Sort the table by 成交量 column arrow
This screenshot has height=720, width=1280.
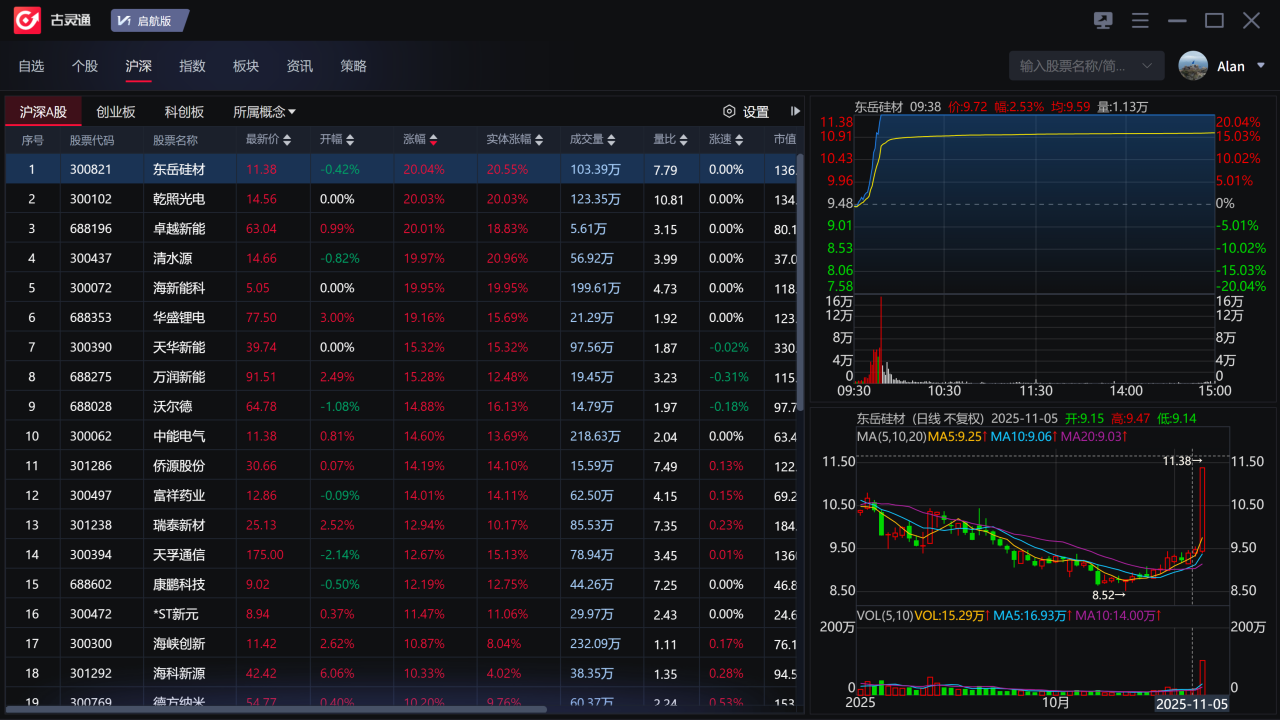[x=611, y=140]
